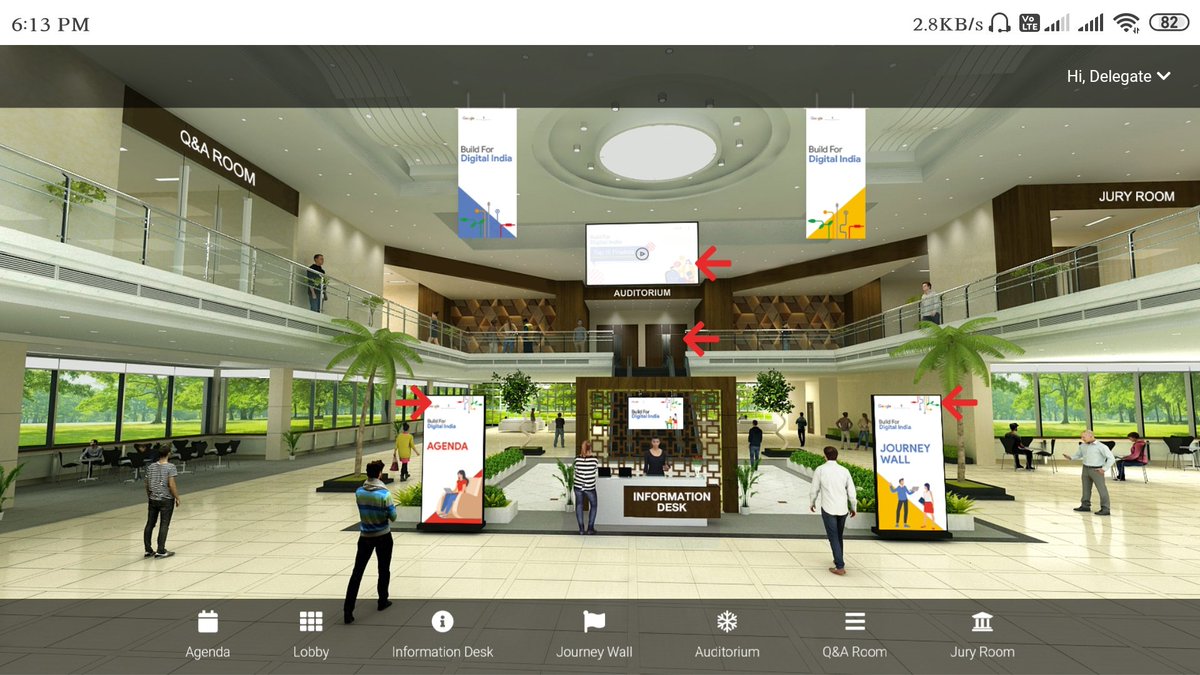Click the Journey Wall label in the bottom bar
Screen dimensions: 1200x675
click(x=594, y=652)
